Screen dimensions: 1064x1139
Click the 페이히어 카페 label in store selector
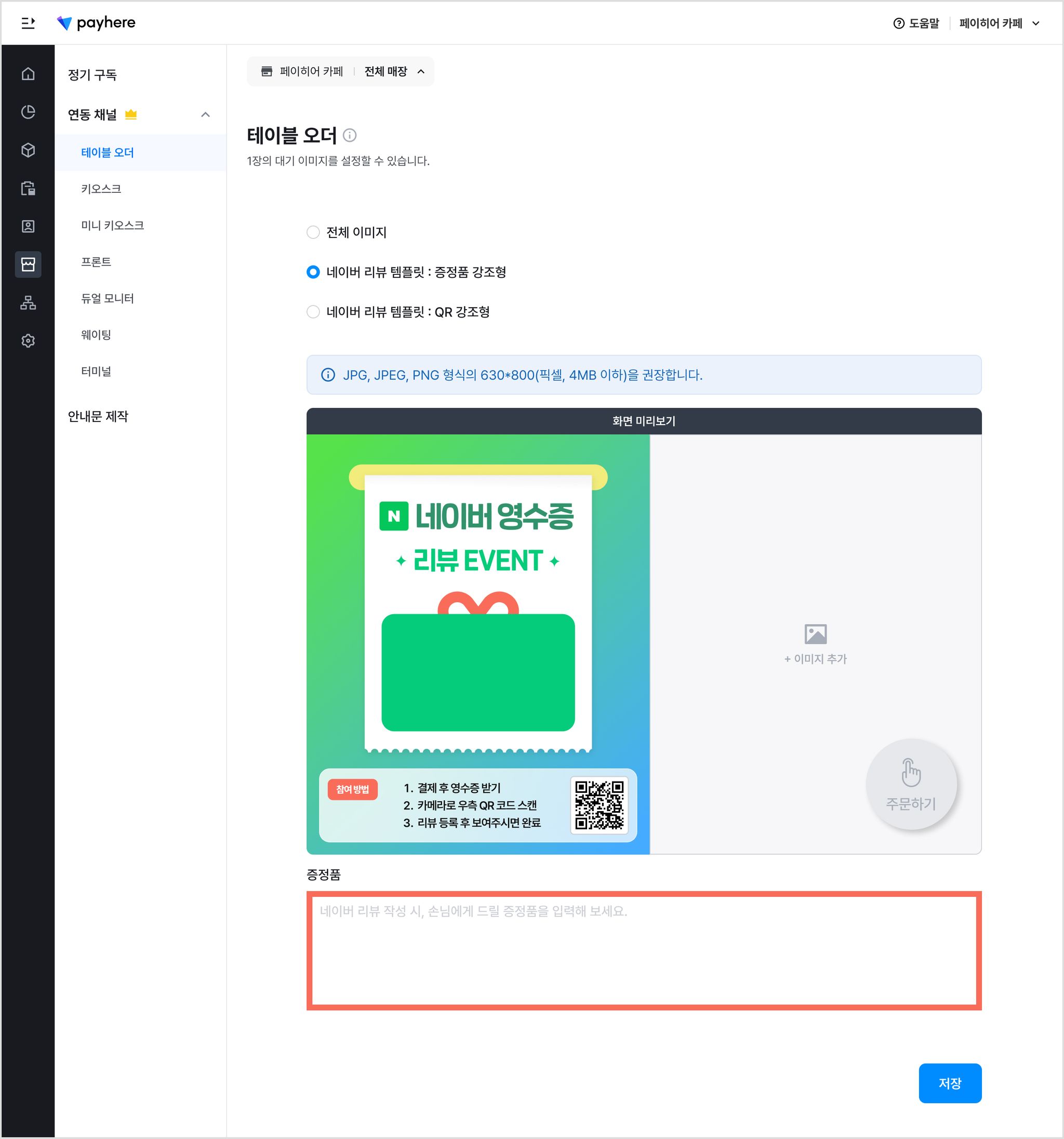coord(311,72)
